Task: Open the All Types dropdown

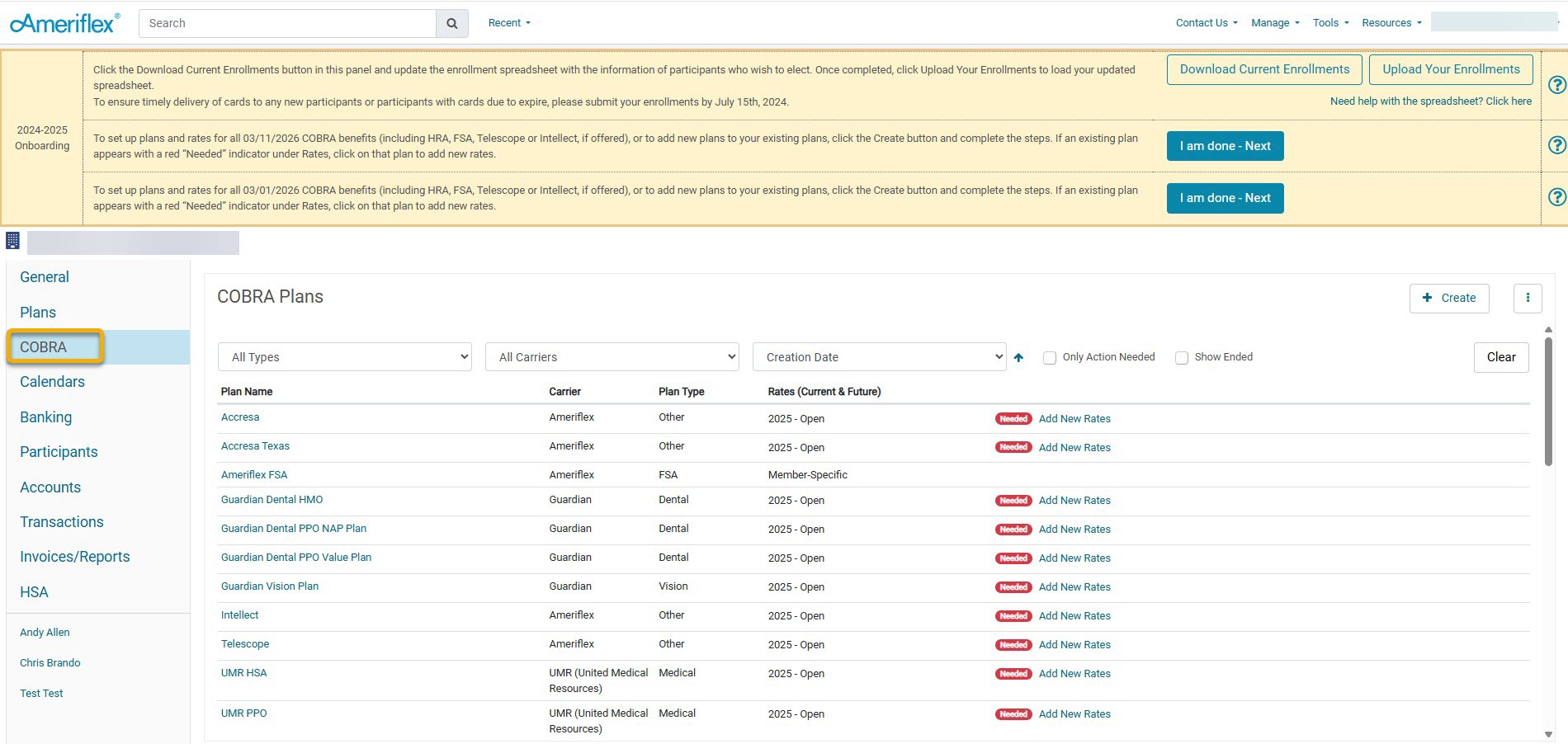Action: coord(345,357)
